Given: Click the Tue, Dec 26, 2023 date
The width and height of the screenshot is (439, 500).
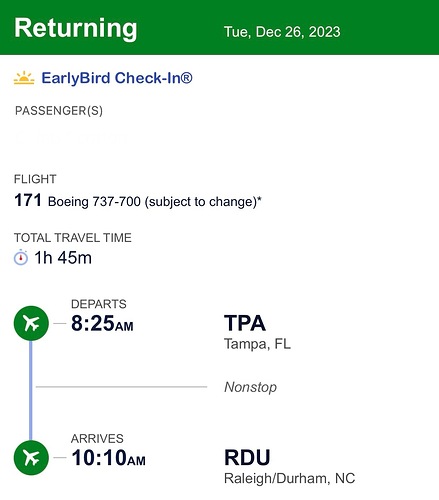Looking at the screenshot, I should (282, 32).
